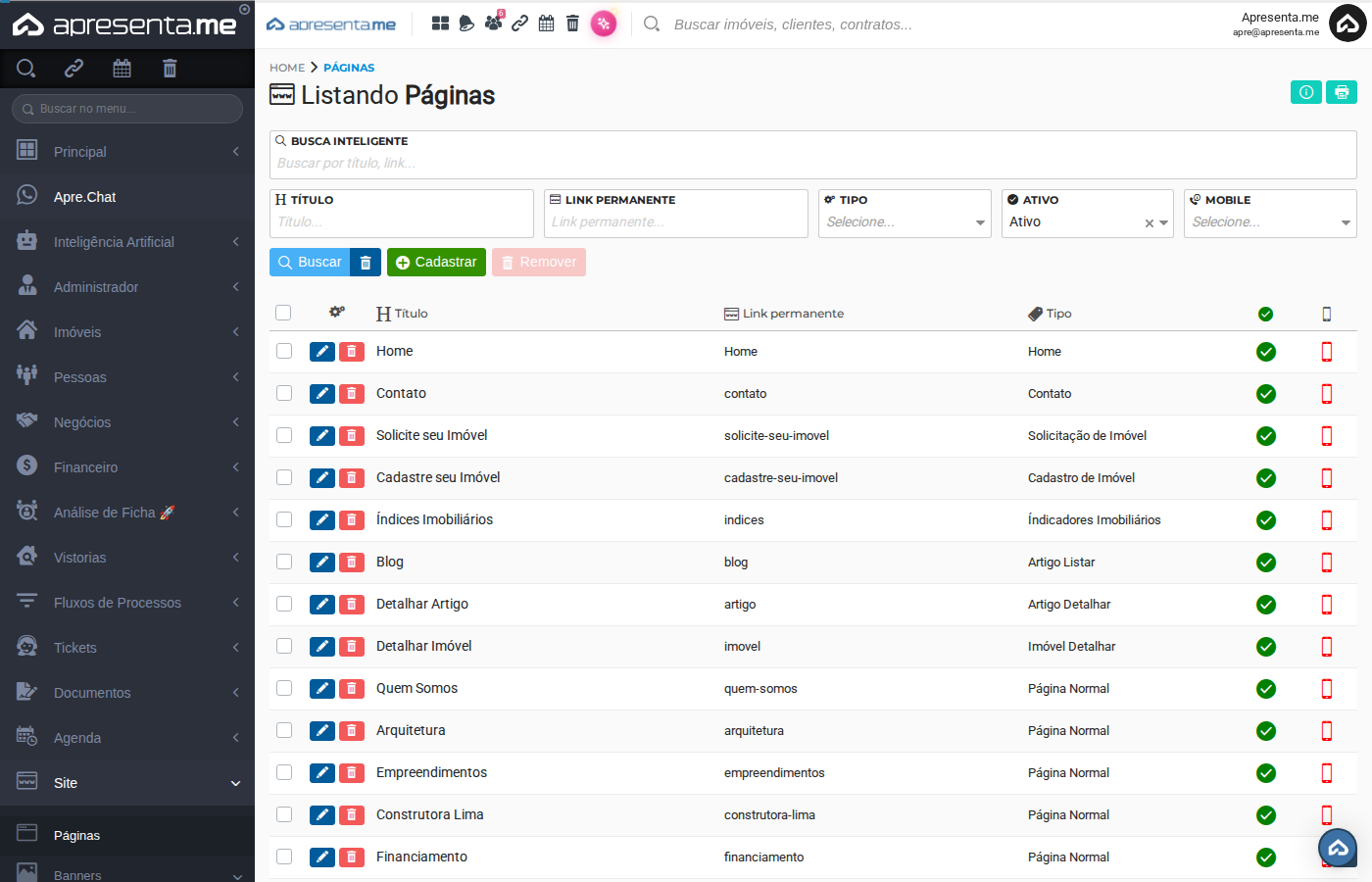Delete the Contato page row
This screenshot has width=1372, height=882.
point(352,394)
